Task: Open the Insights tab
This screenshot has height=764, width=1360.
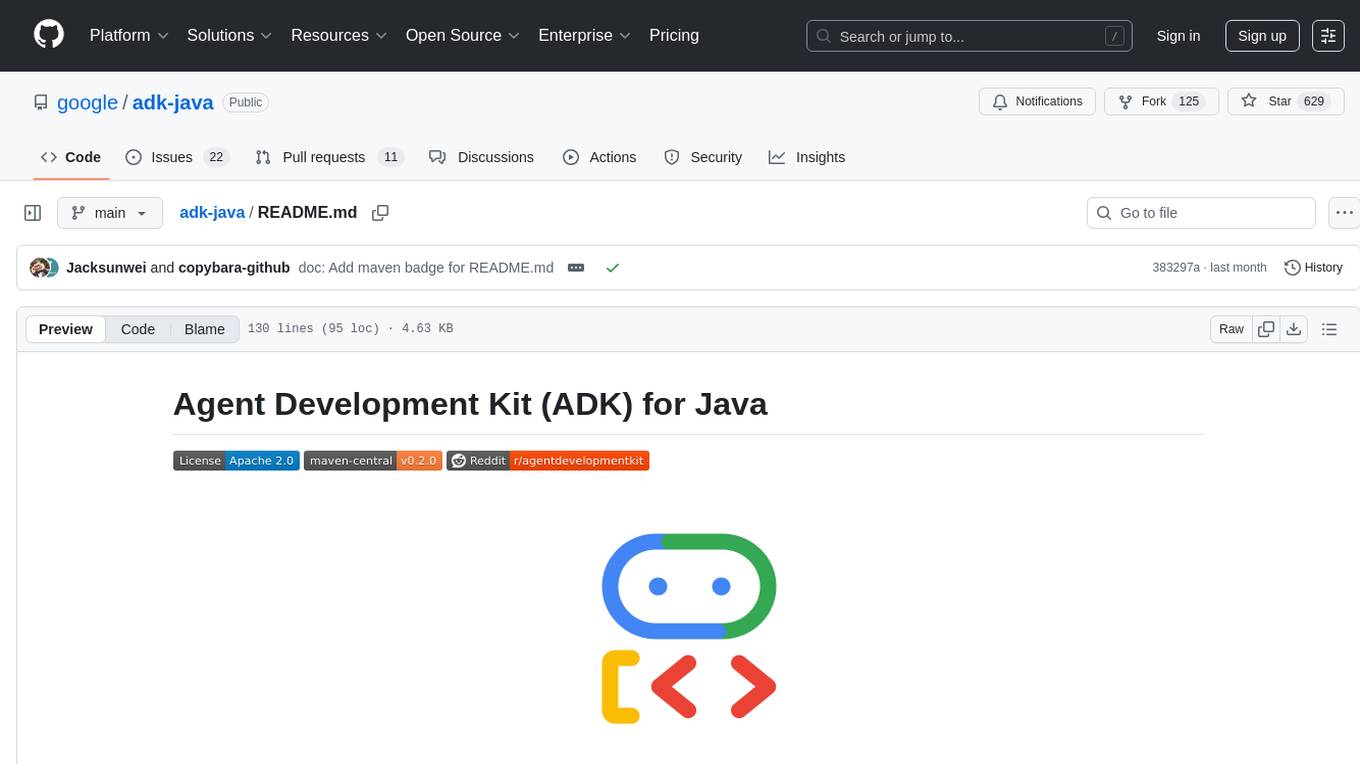Action: pos(807,157)
